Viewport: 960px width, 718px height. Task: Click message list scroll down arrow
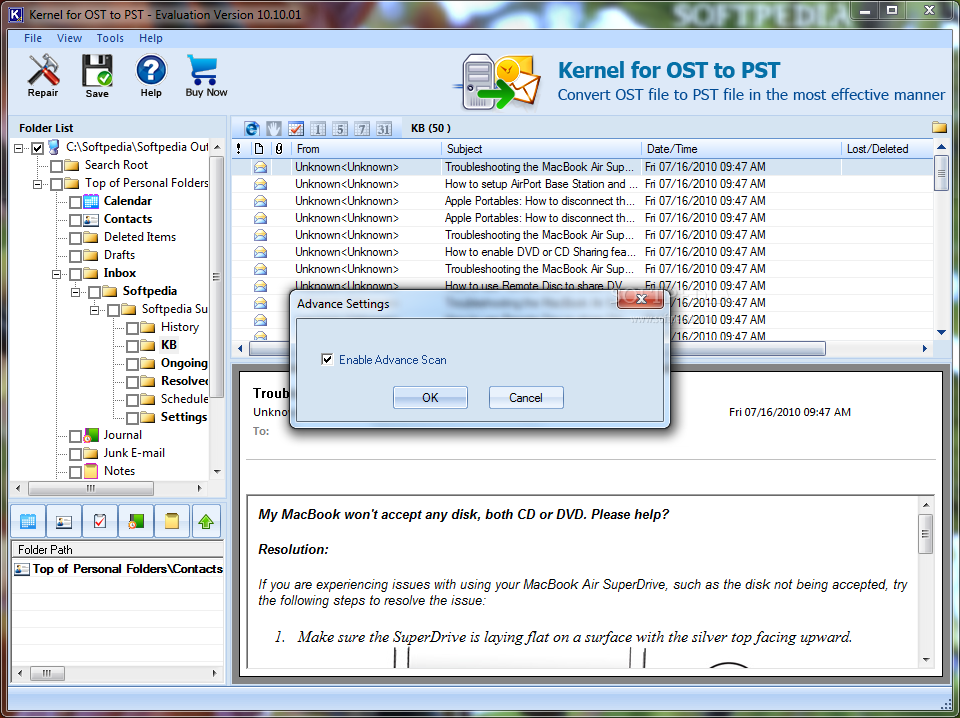(941, 332)
